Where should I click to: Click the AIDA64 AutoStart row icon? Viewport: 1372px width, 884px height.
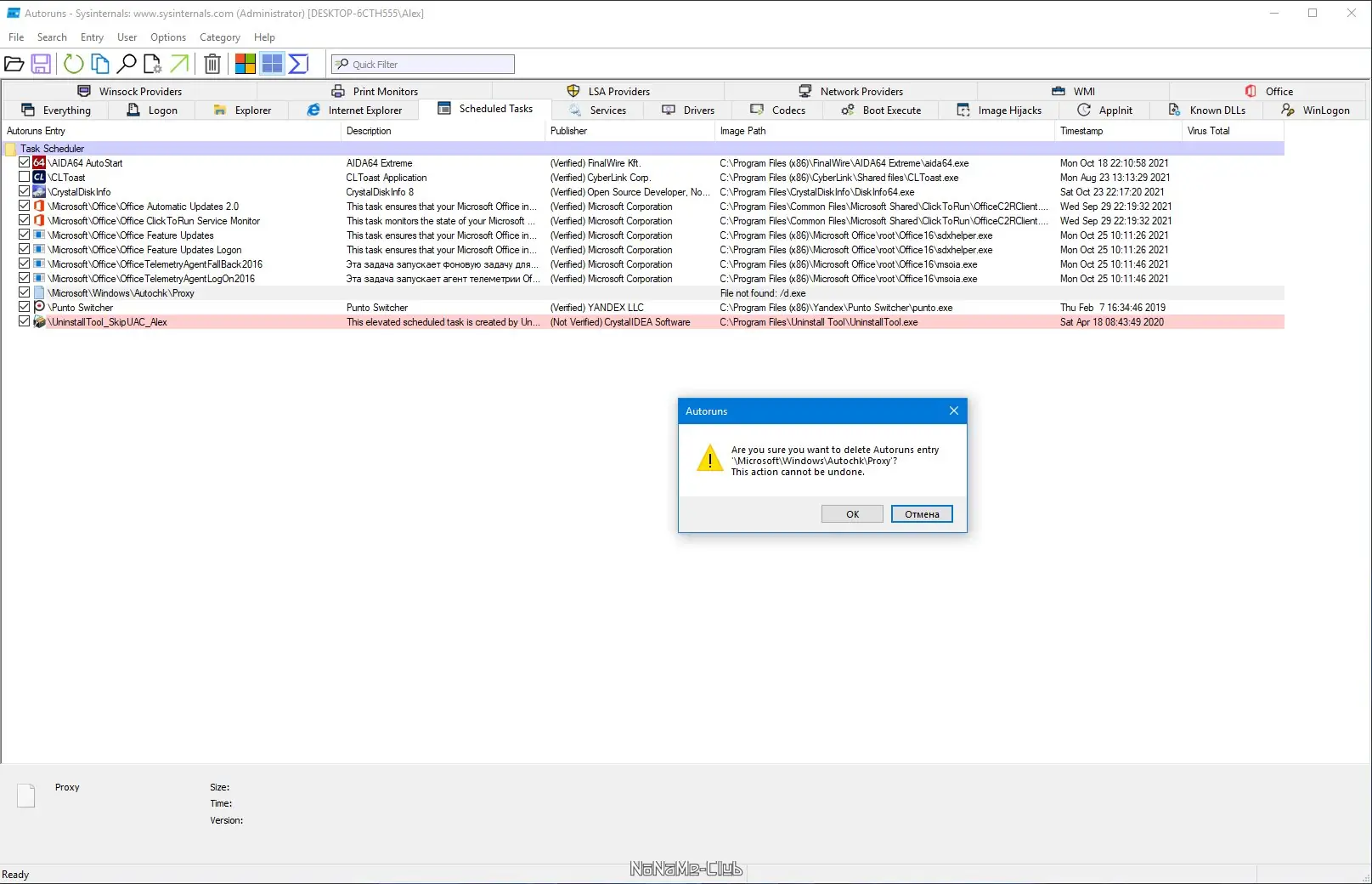(39, 163)
